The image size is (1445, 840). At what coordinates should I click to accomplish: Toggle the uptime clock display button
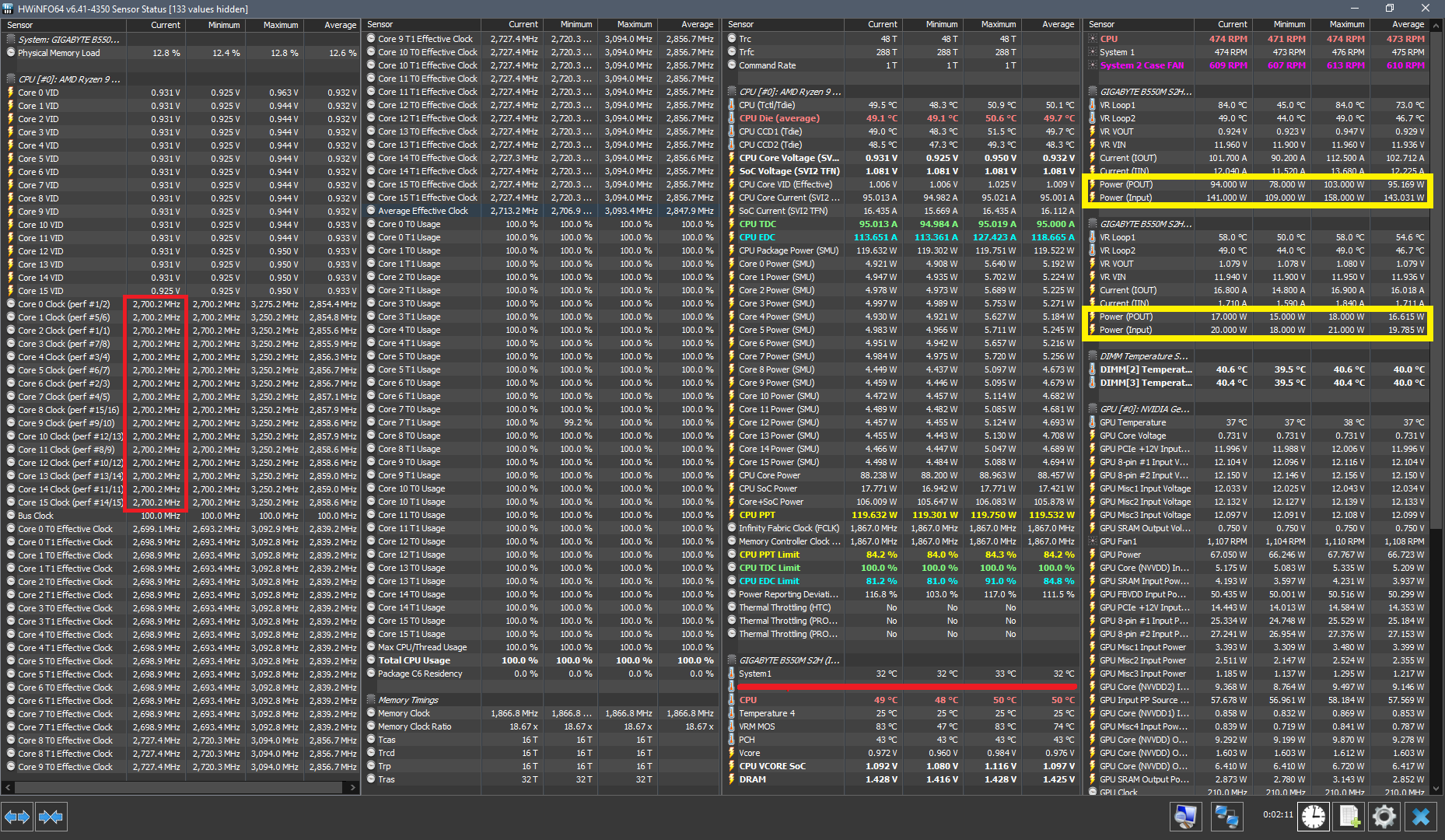(1314, 816)
